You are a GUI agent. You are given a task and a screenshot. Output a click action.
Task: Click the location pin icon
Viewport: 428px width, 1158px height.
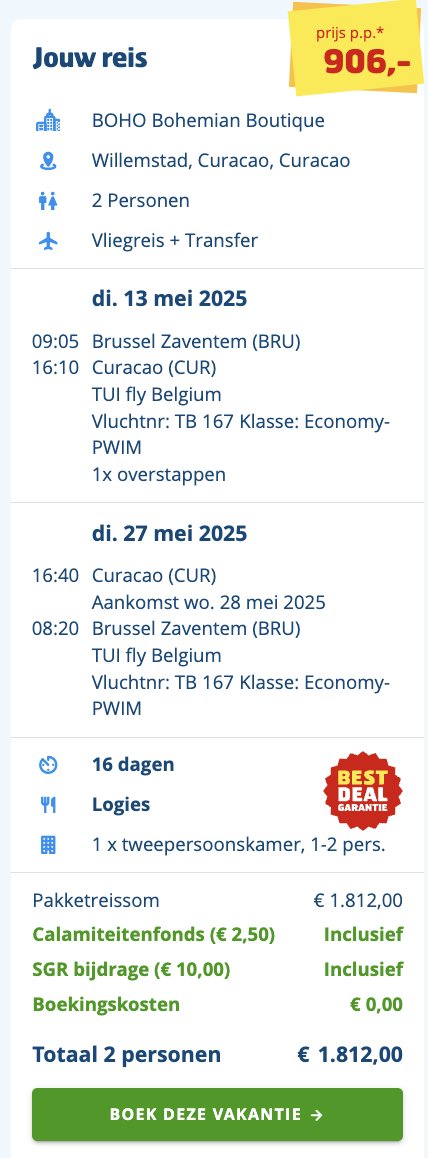48,160
